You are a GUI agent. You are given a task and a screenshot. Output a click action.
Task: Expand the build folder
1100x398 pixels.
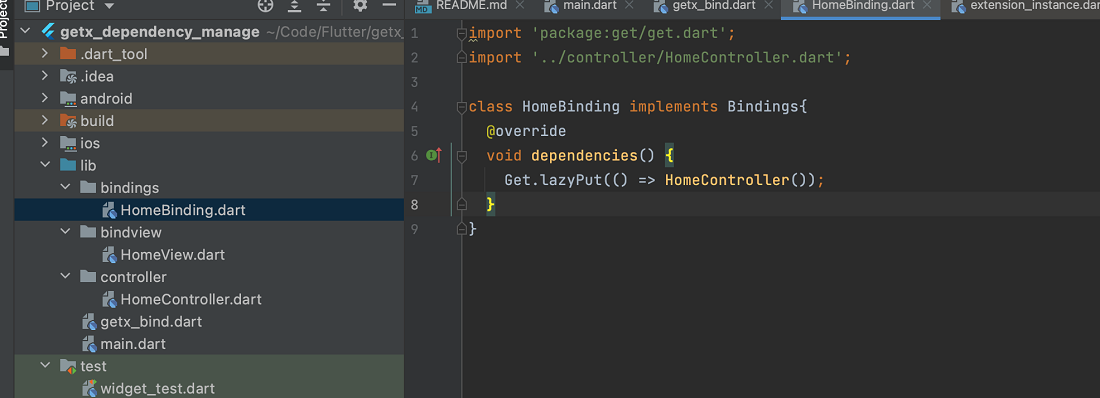(x=46, y=121)
